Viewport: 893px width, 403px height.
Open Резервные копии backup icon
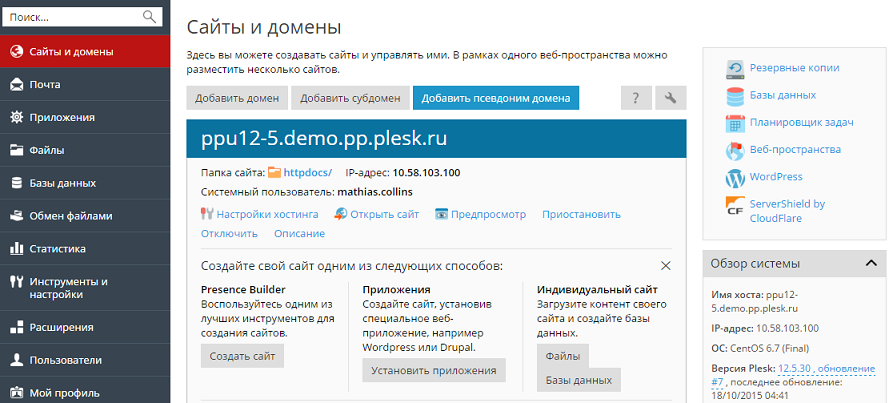coord(735,68)
